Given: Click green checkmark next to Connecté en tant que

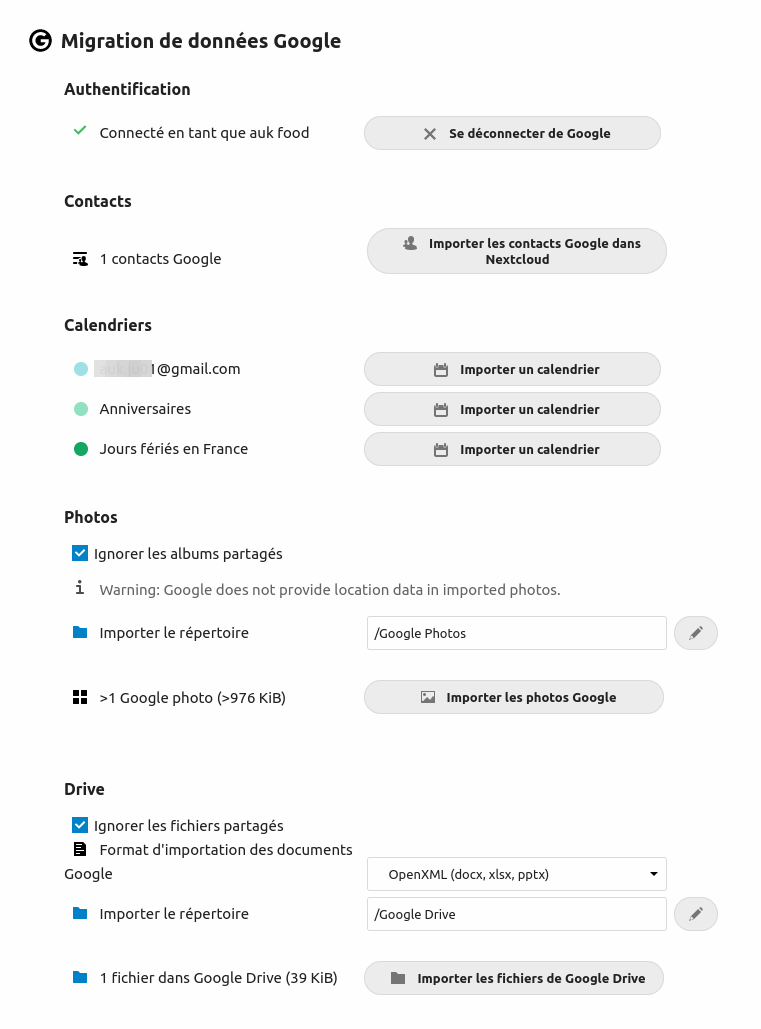Looking at the screenshot, I should click(80, 131).
